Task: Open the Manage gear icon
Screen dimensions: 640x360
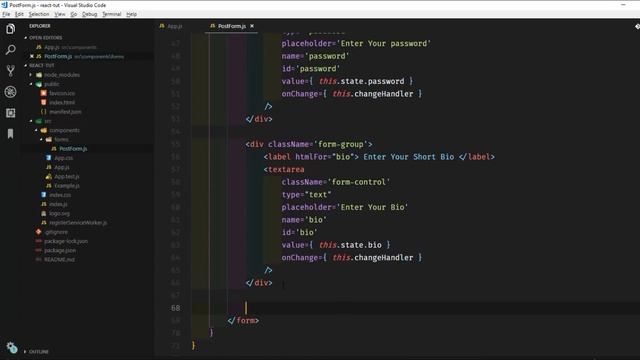Action: 12,347
